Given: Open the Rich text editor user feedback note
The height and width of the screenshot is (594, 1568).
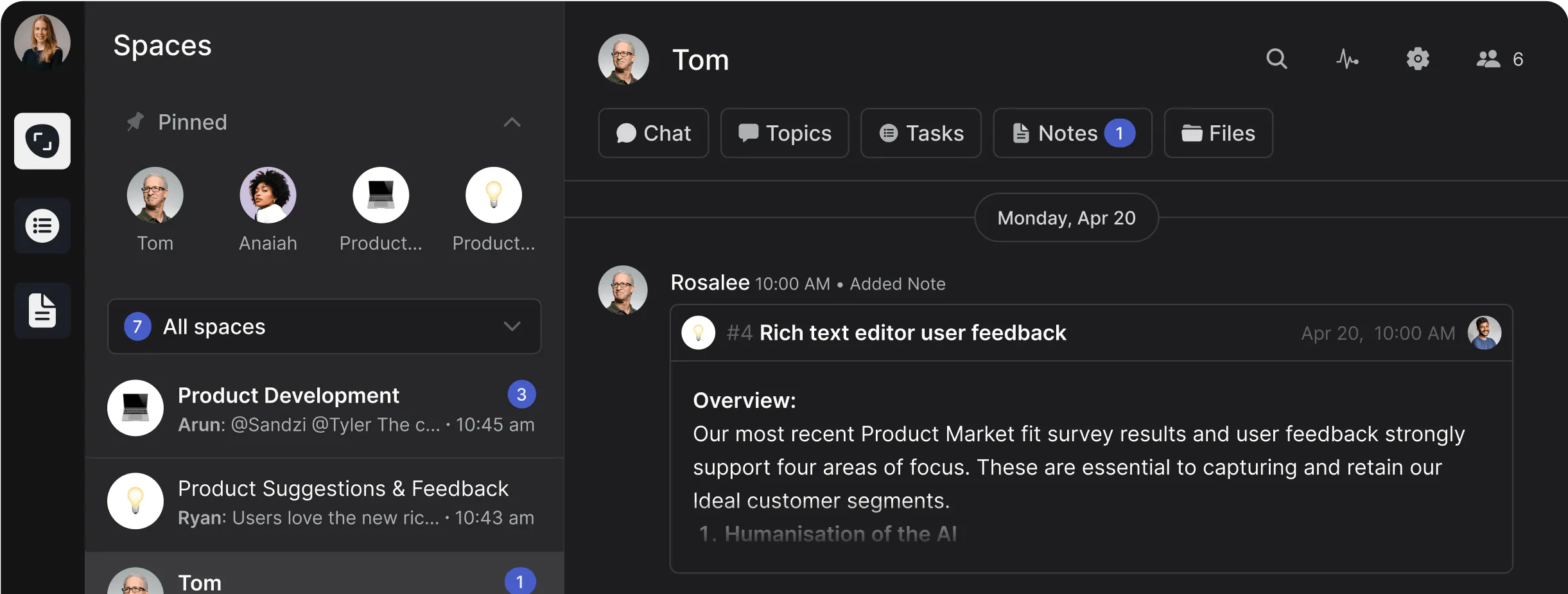Looking at the screenshot, I should (x=912, y=333).
